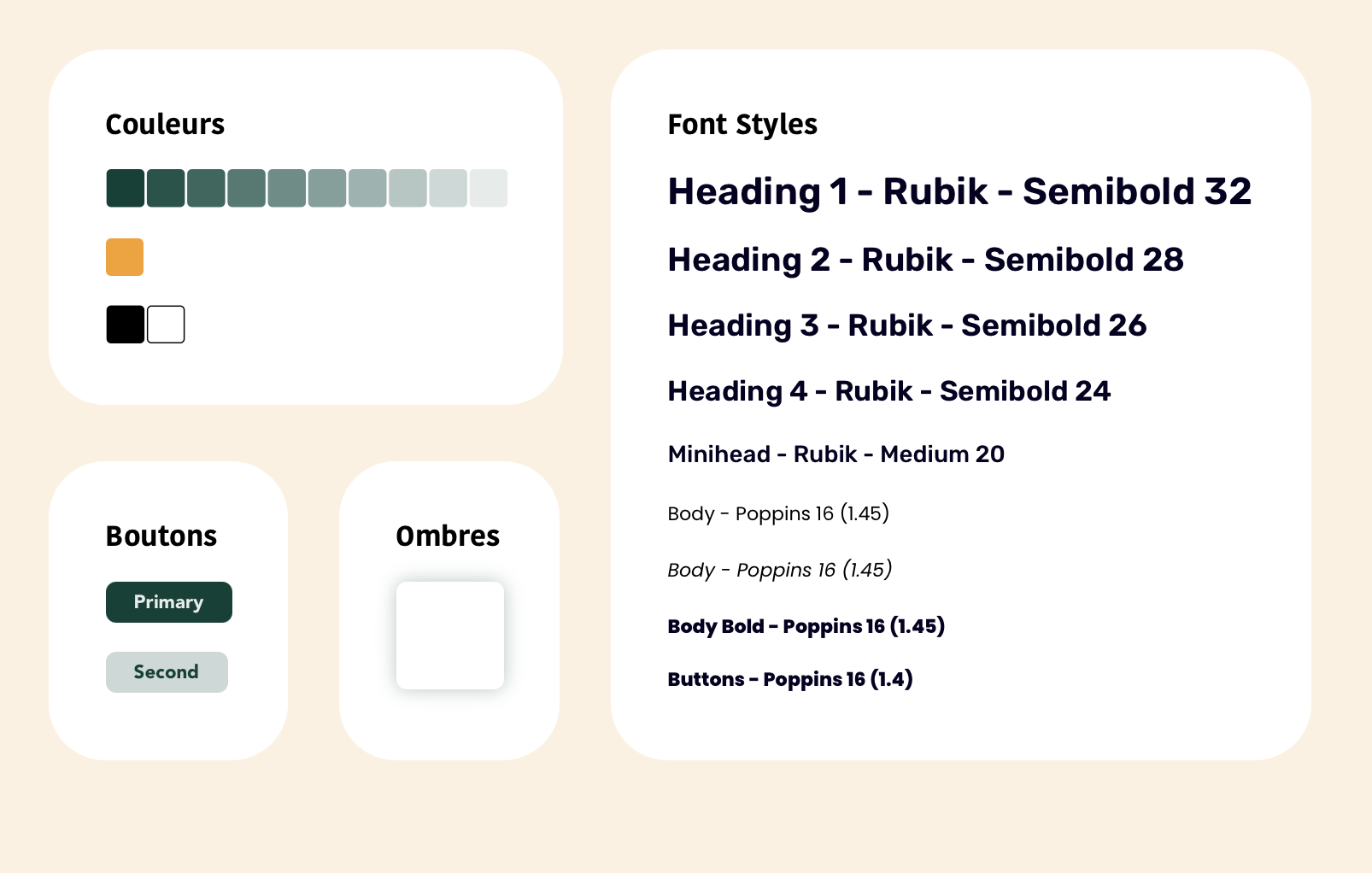The width and height of the screenshot is (1372, 873).
Task: Click the italic Body Poppins 16 sample
Action: click(x=779, y=570)
